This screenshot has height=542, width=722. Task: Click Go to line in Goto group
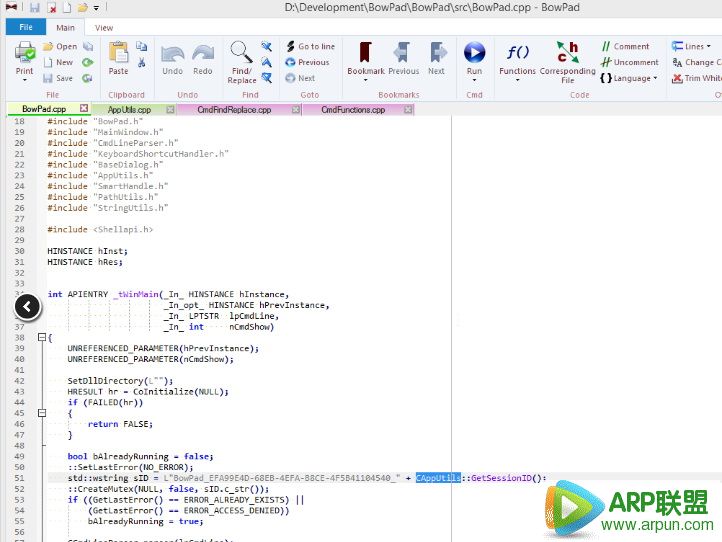(310, 47)
